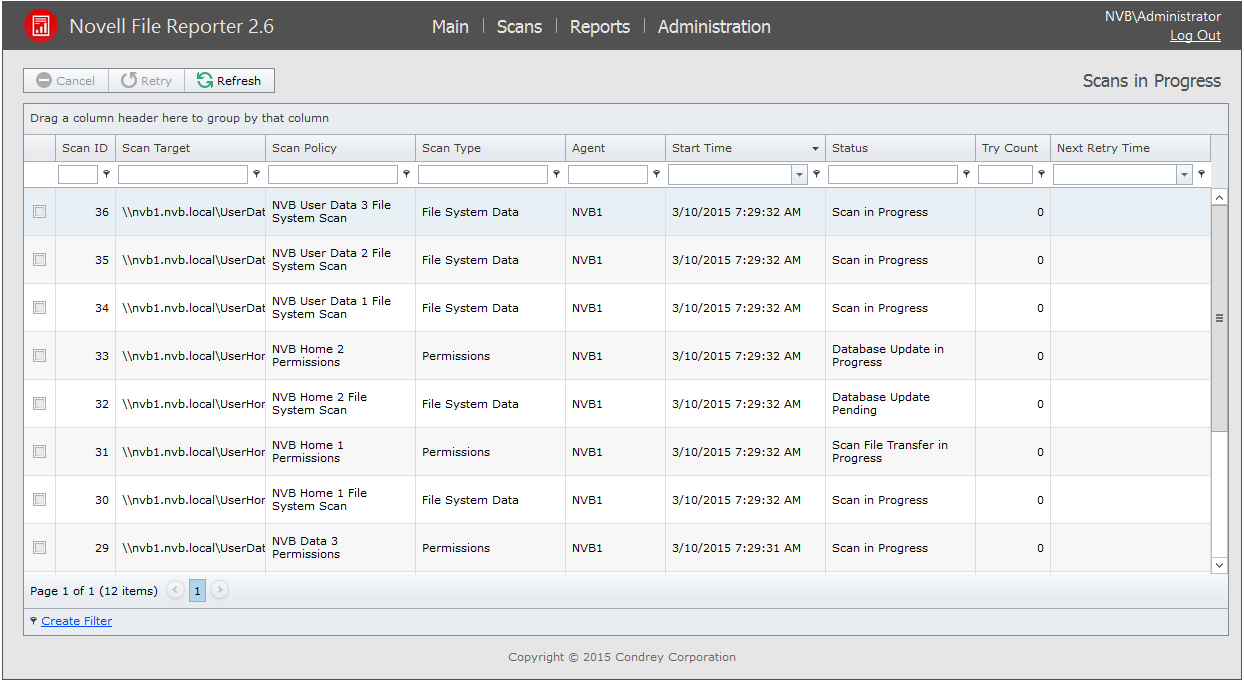Click the Start Time column sort arrow
This screenshot has width=1244, height=682.
tap(815, 149)
